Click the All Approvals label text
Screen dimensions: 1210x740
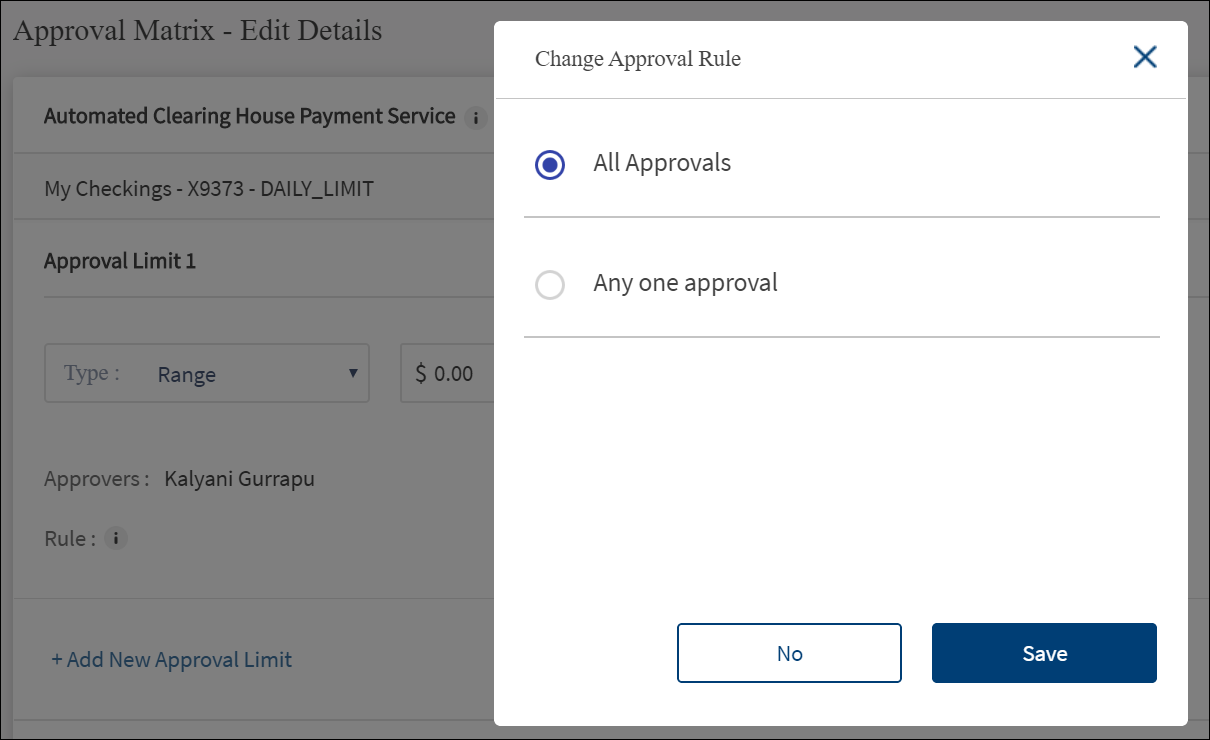pos(662,163)
